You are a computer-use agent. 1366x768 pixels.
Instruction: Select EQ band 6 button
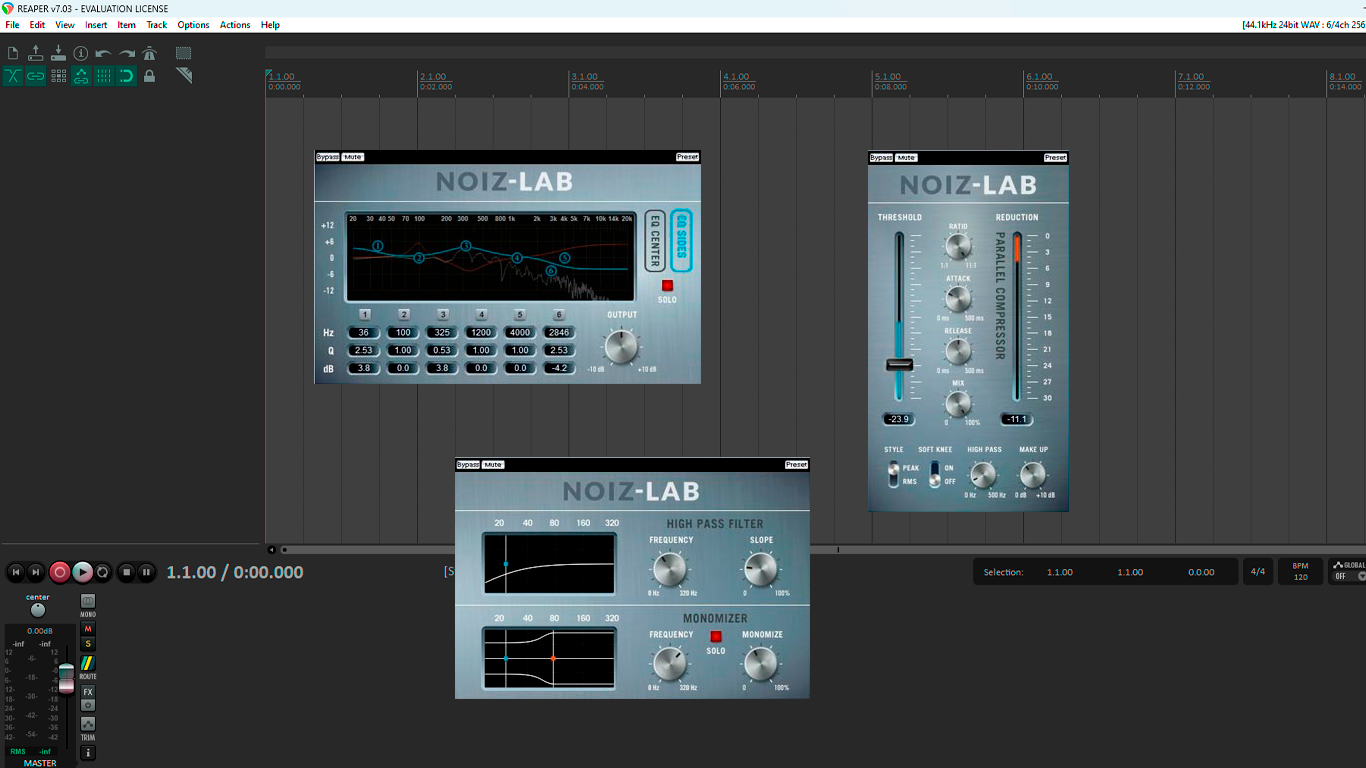(559, 314)
